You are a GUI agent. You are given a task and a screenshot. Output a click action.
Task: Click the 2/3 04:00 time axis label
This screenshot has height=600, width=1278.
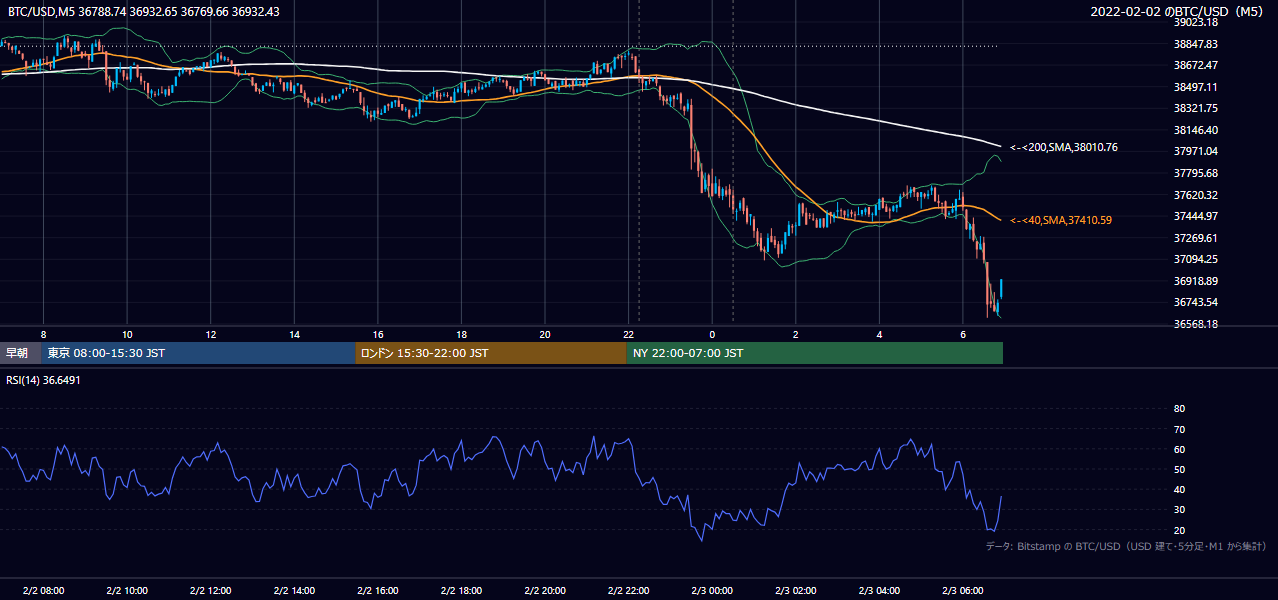pos(879,590)
